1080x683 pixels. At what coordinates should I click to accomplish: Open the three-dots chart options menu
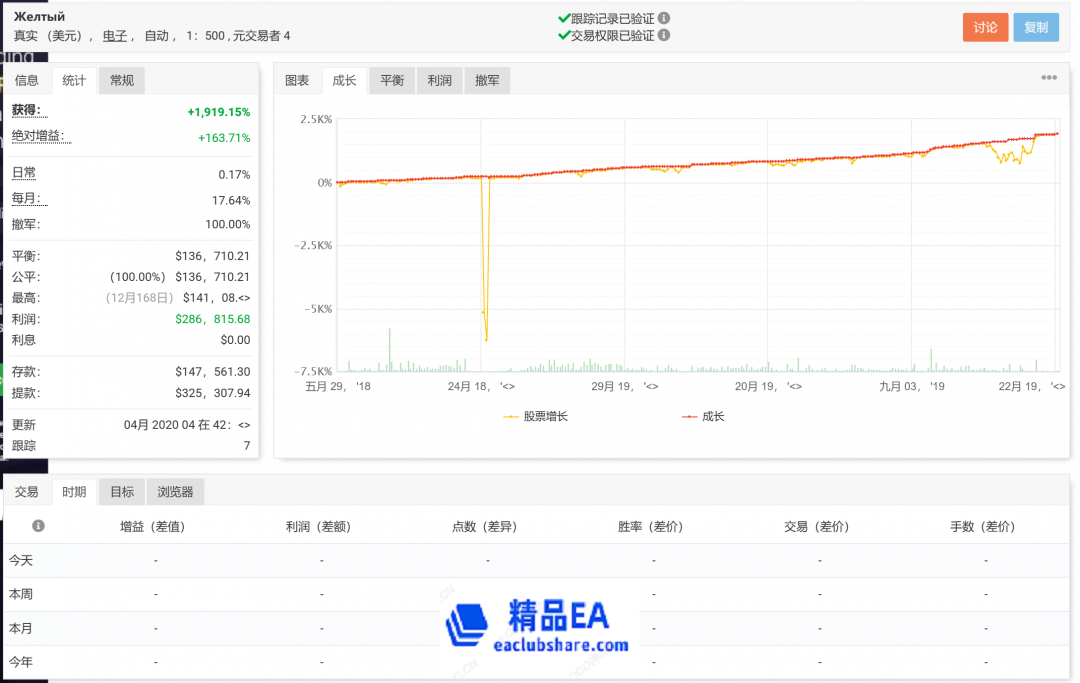tap(1048, 78)
